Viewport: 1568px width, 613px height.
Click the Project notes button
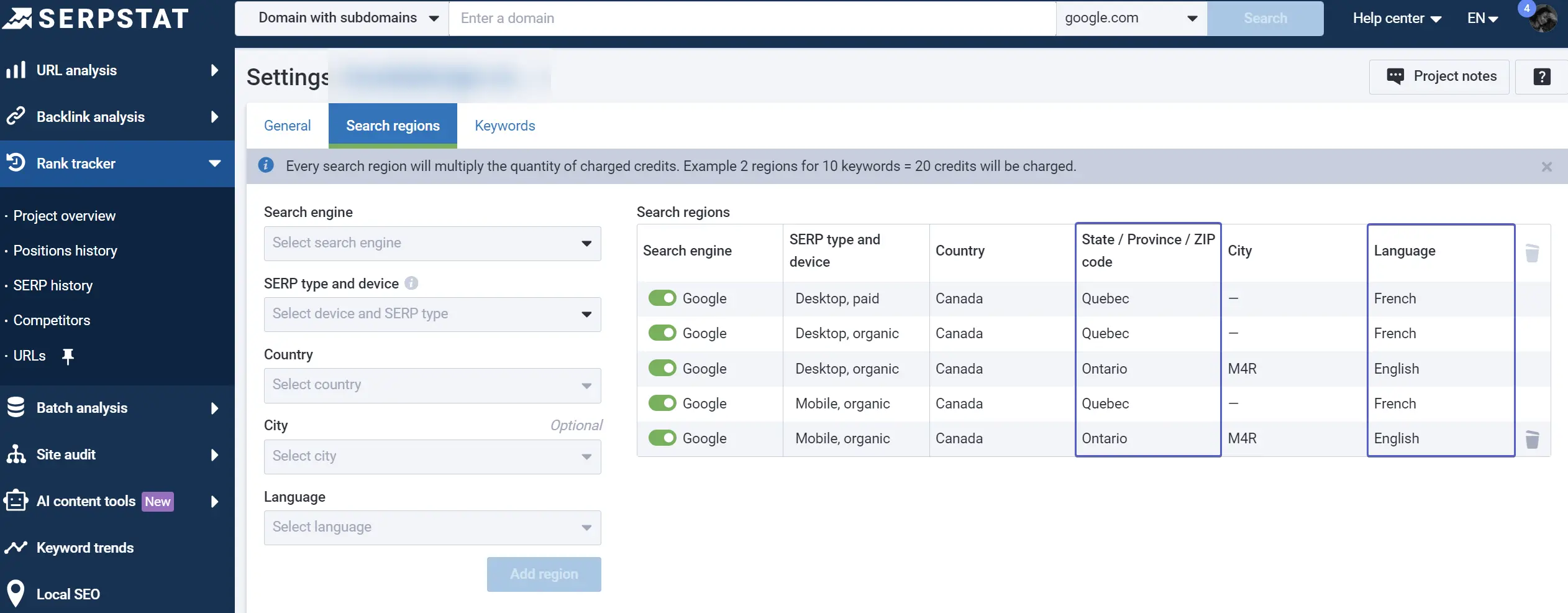1439,76
